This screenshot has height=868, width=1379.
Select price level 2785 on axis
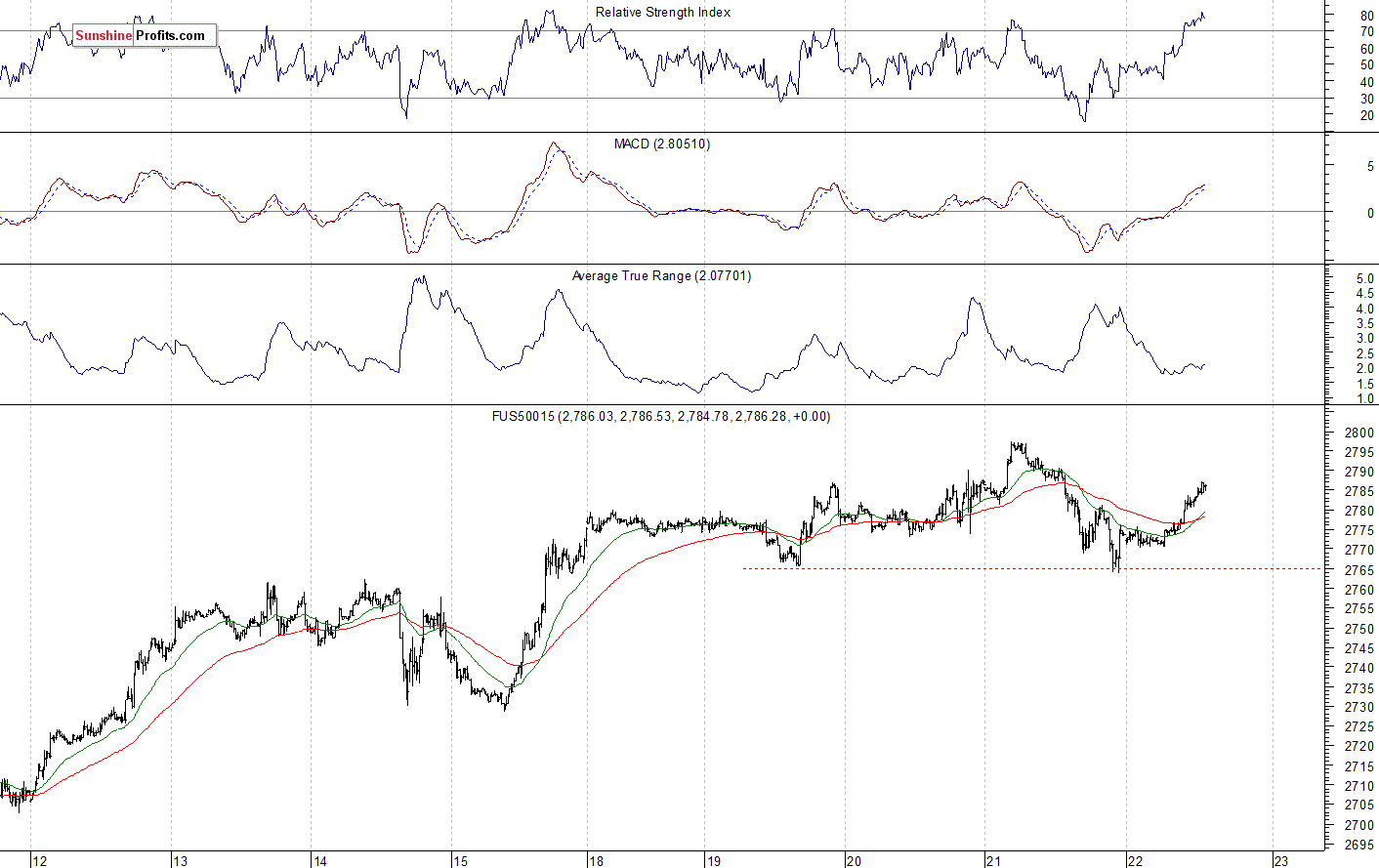coord(1359,492)
